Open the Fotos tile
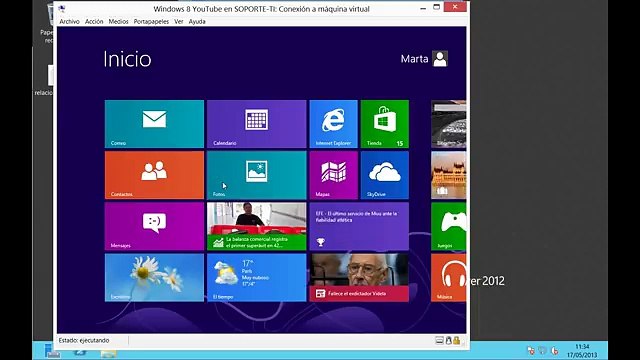 (256, 175)
